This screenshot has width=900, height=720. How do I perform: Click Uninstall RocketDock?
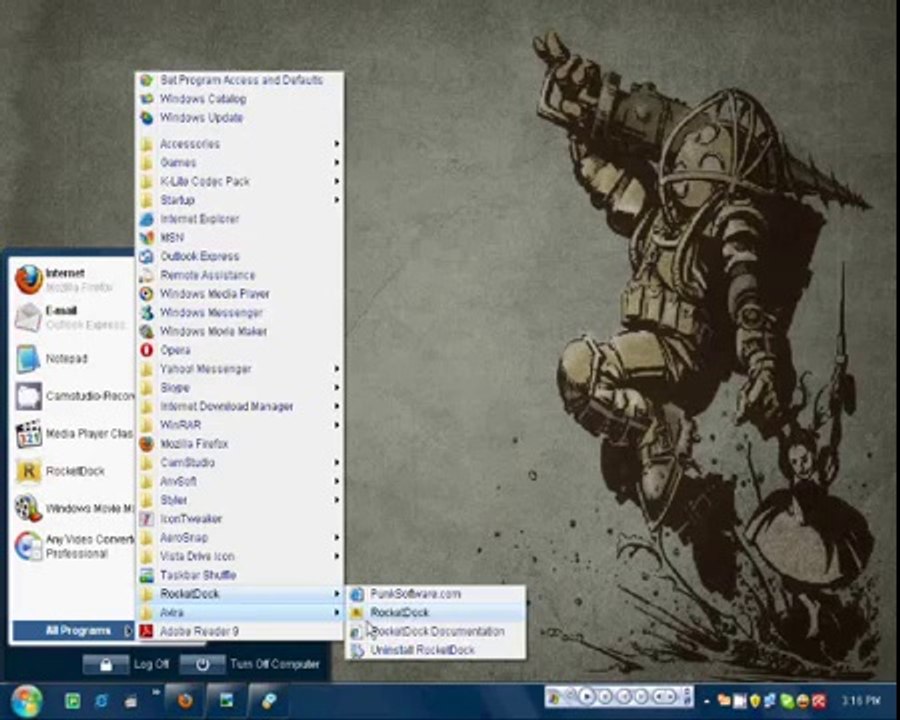pos(436,650)
